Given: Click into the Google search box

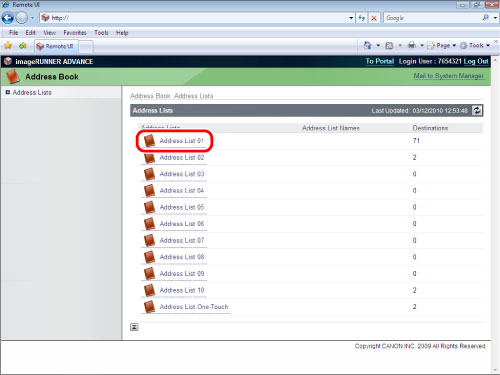Looking at the screenshot, I should (432, 18).
